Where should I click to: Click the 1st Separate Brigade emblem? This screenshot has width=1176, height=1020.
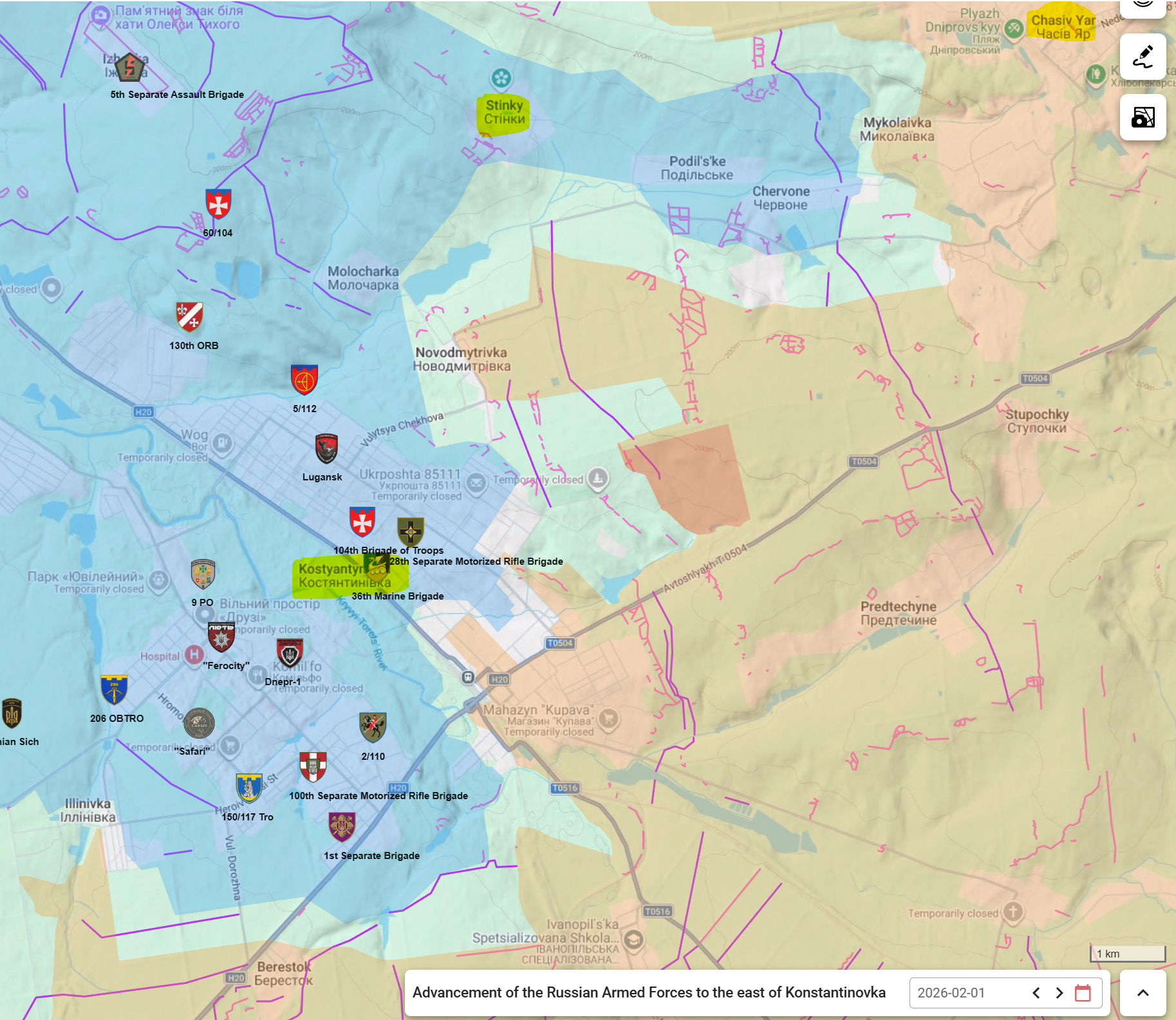[342, 827]
